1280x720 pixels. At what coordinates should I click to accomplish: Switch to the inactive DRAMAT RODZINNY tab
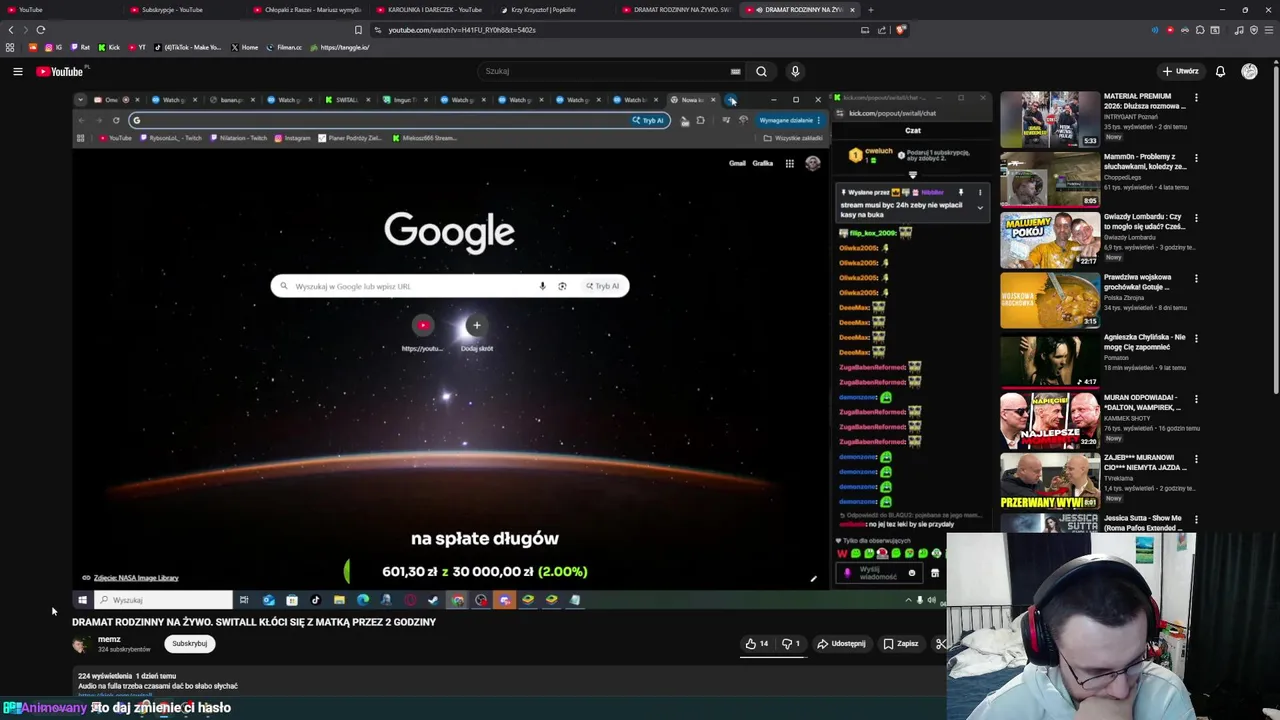click(x=675, y=10)
